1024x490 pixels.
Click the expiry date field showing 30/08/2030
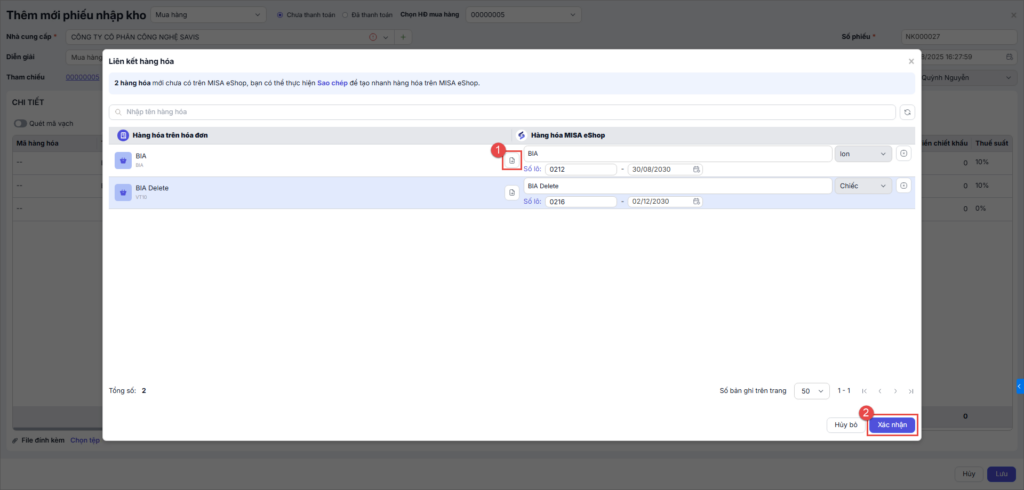pos(665,170)
